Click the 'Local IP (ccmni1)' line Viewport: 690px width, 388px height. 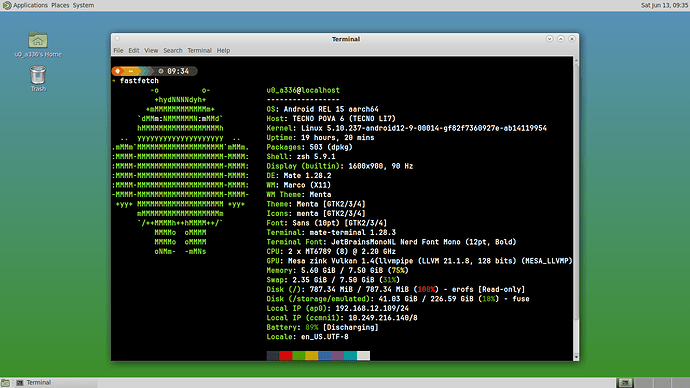[342, 318]
